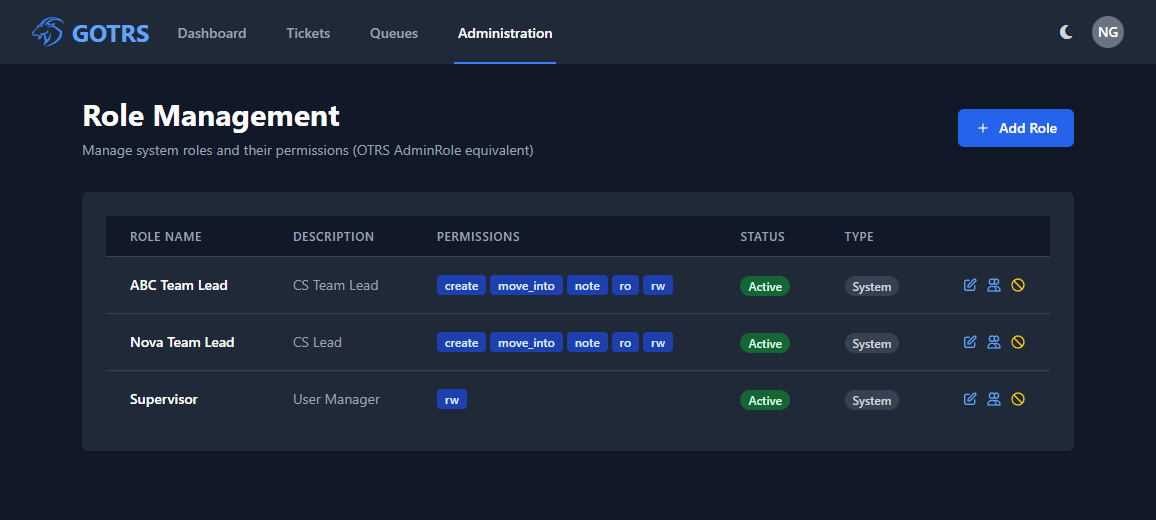Click the GOTRS brand name link
The height and width of the screenshot is (520, 1156).
click(x=111, y=33)
